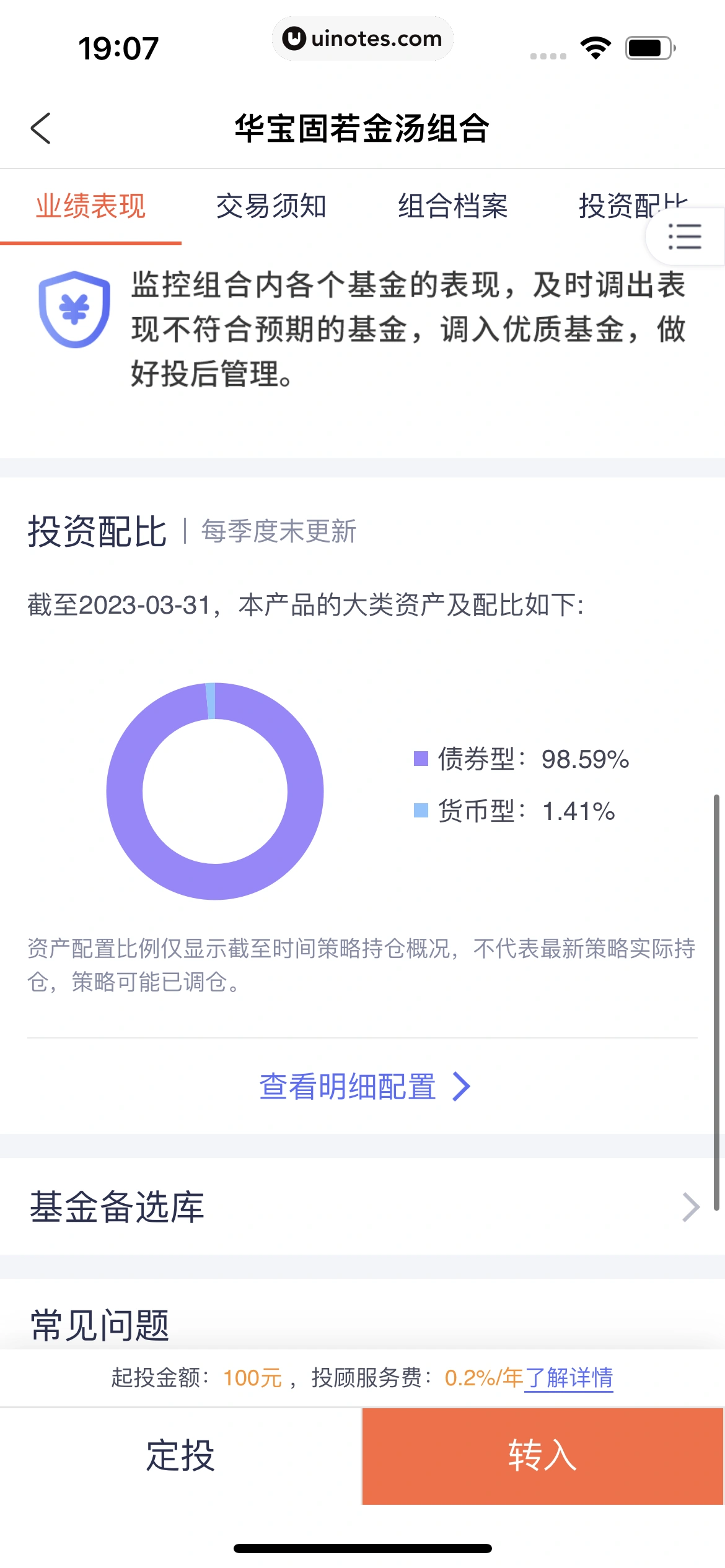Screen dimensions: 725x1568
Task: Tap the uinotes.com logo icon
Action: point(294,38)
